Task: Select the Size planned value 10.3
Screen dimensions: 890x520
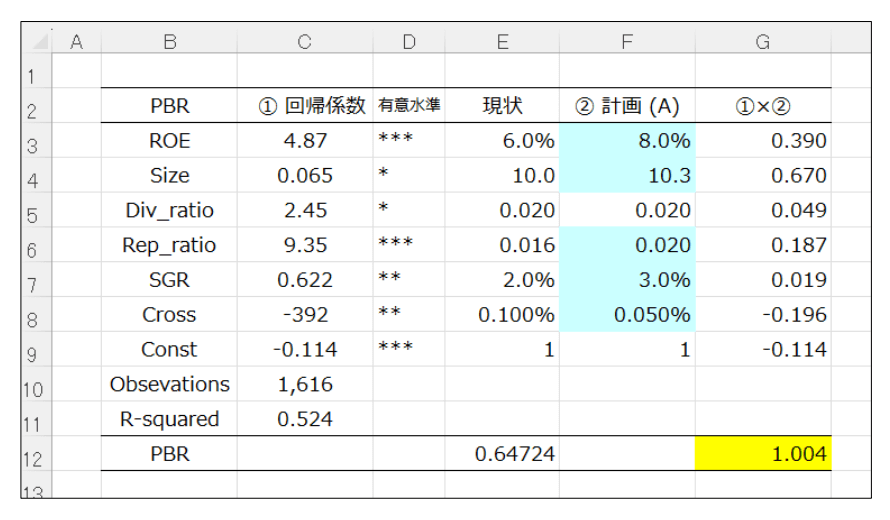Action: [x=626, y=176]
